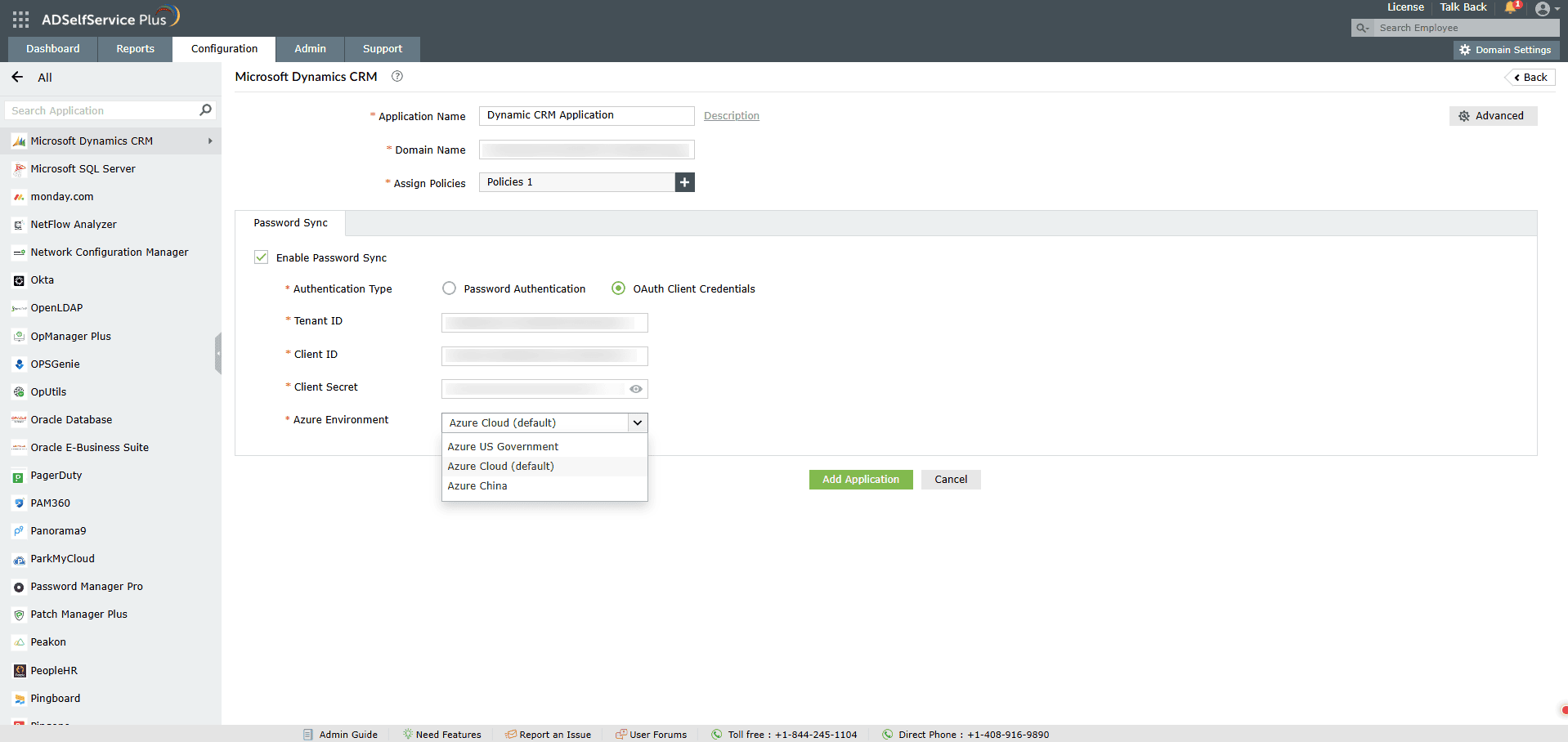
Task: Open the Advanced settings panel
Action: tap(1494, 115)
